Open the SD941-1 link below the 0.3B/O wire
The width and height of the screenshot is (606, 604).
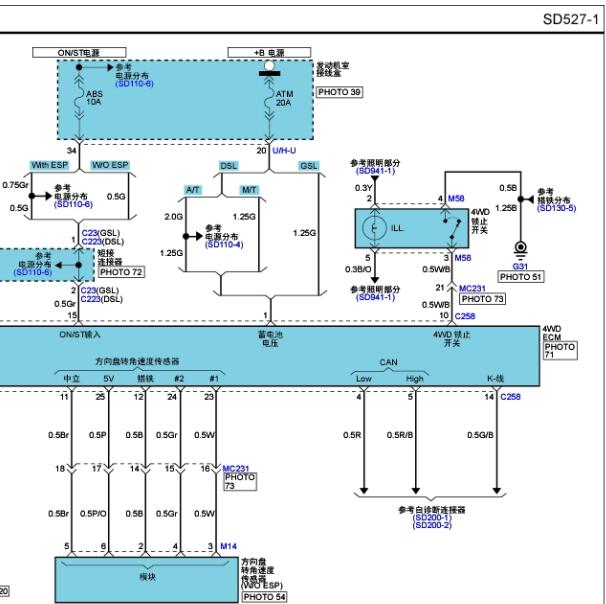tap(375, 297)
